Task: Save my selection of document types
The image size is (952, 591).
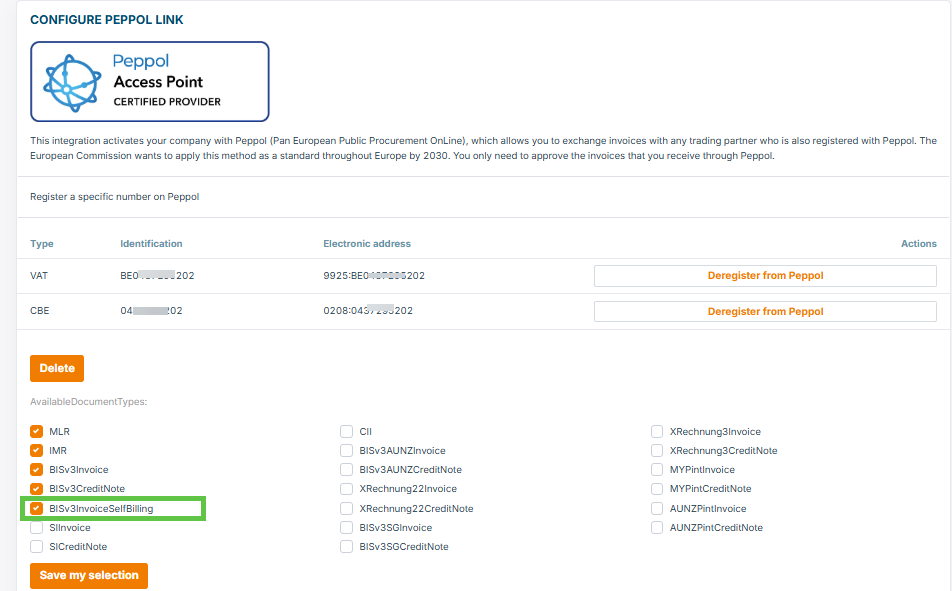Action: (x=89, y=575)
